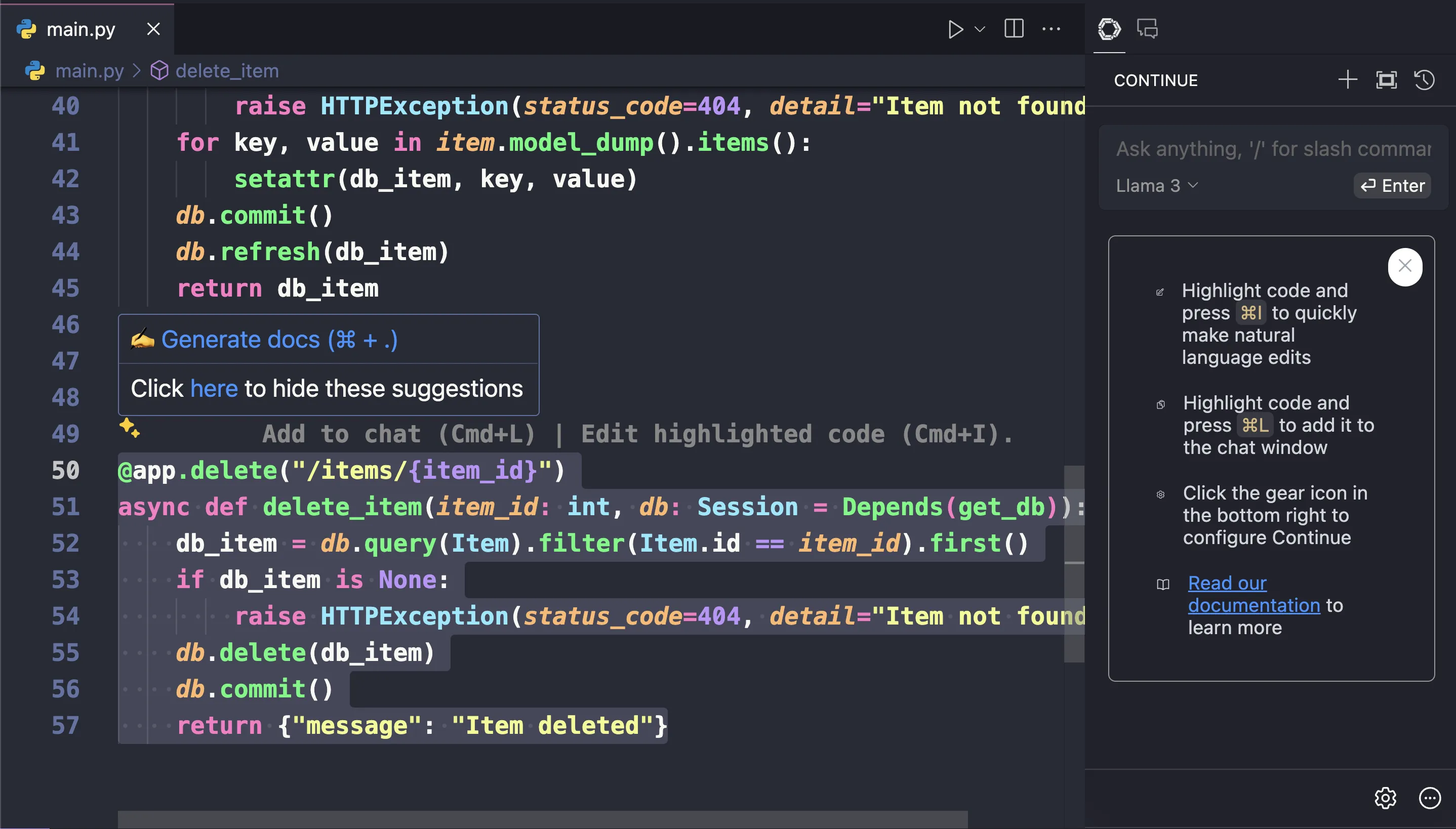This screenshot has width=1456, height=829.
Task: Switch to the chat panel icon tab
Action: (x=1147, y=28)
